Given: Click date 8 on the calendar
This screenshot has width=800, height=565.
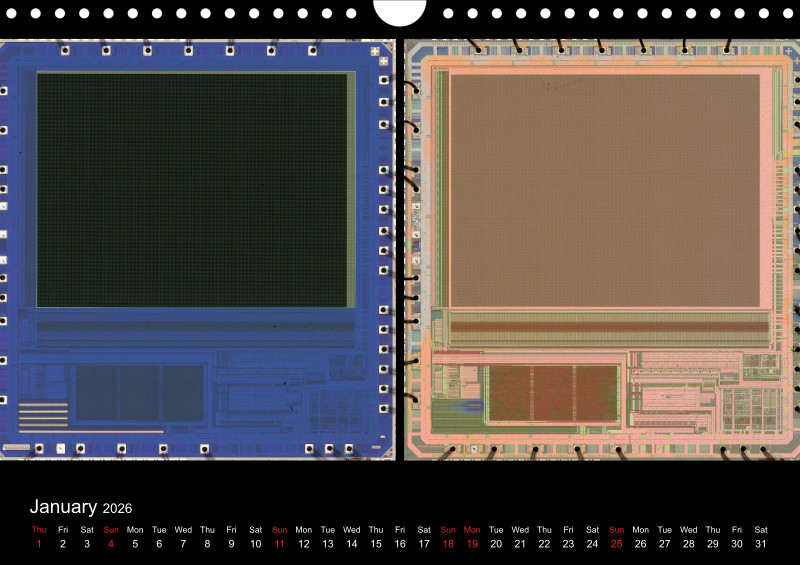Looking at the screenshot, I should click(207, 544).
